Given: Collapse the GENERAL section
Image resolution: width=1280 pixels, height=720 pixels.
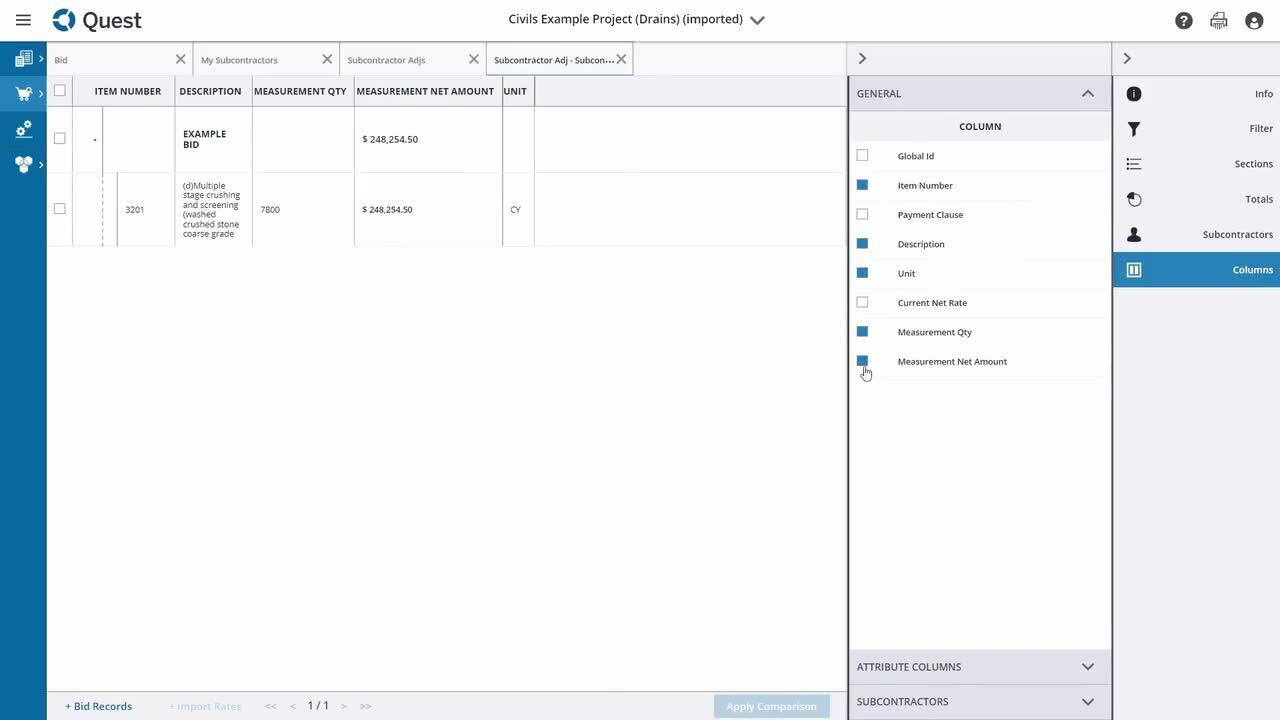Looking at the screenshot, I should (1088, 93).
